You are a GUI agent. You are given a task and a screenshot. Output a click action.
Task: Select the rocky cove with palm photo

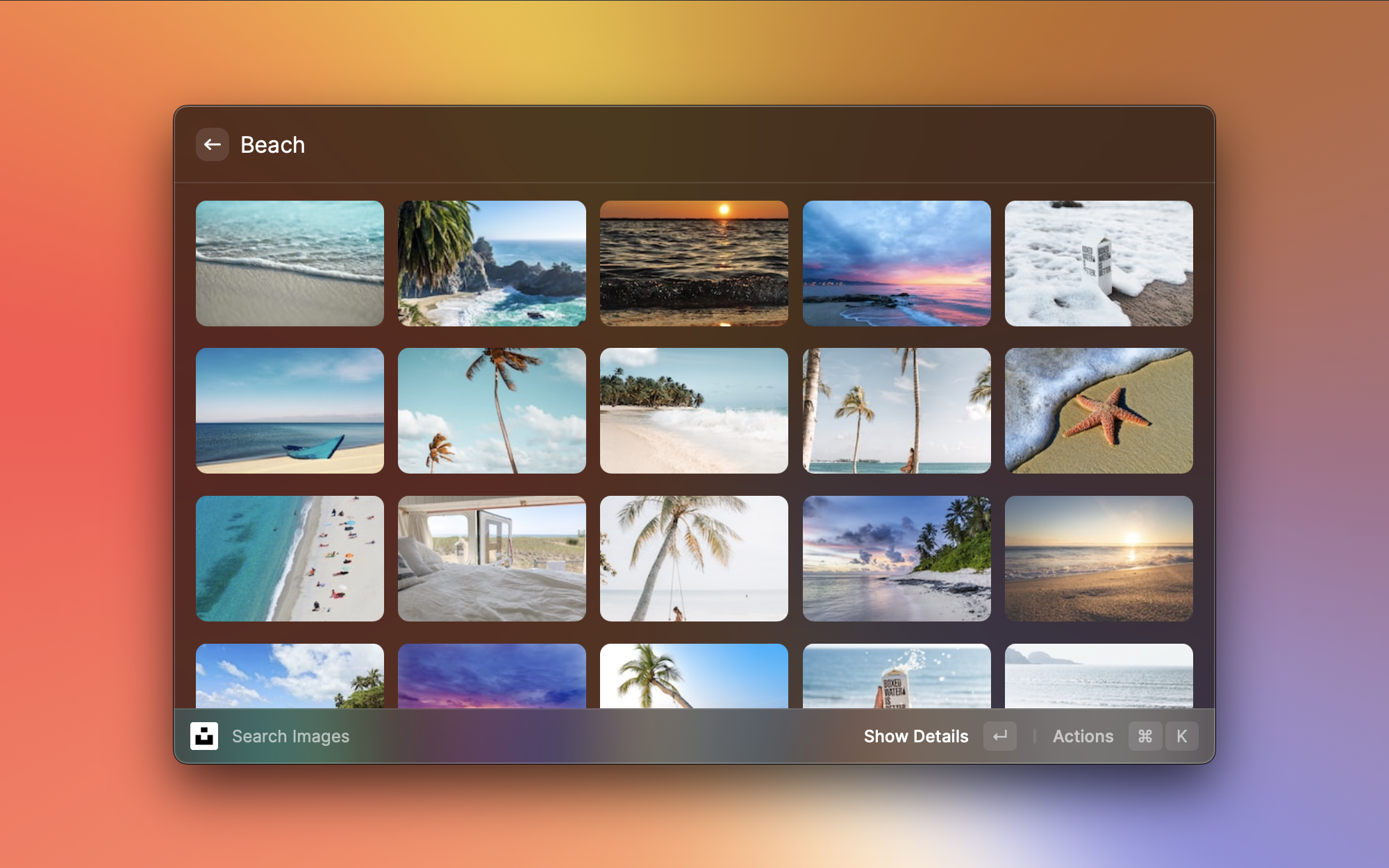(x=492, y=264)
